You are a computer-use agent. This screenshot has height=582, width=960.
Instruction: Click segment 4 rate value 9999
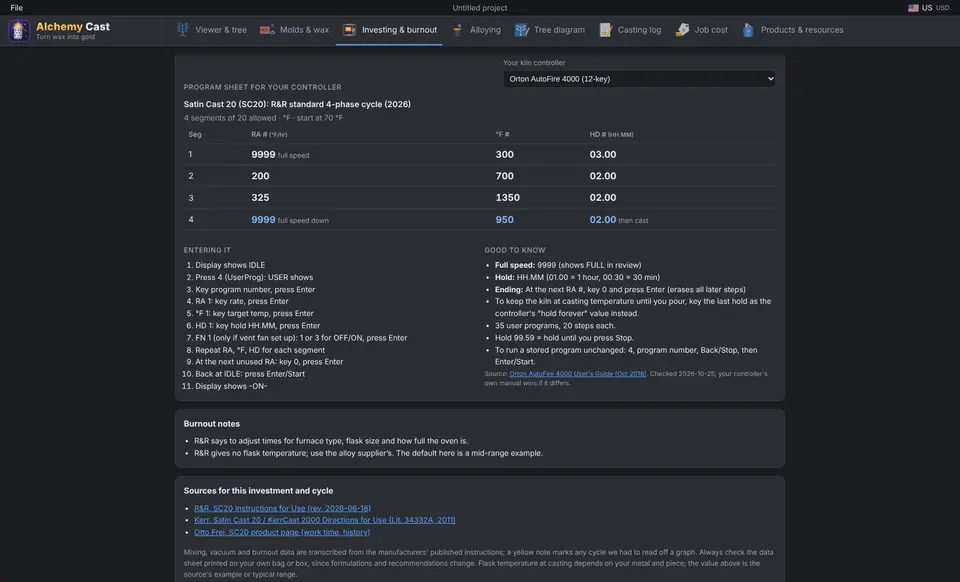[263, 220]
